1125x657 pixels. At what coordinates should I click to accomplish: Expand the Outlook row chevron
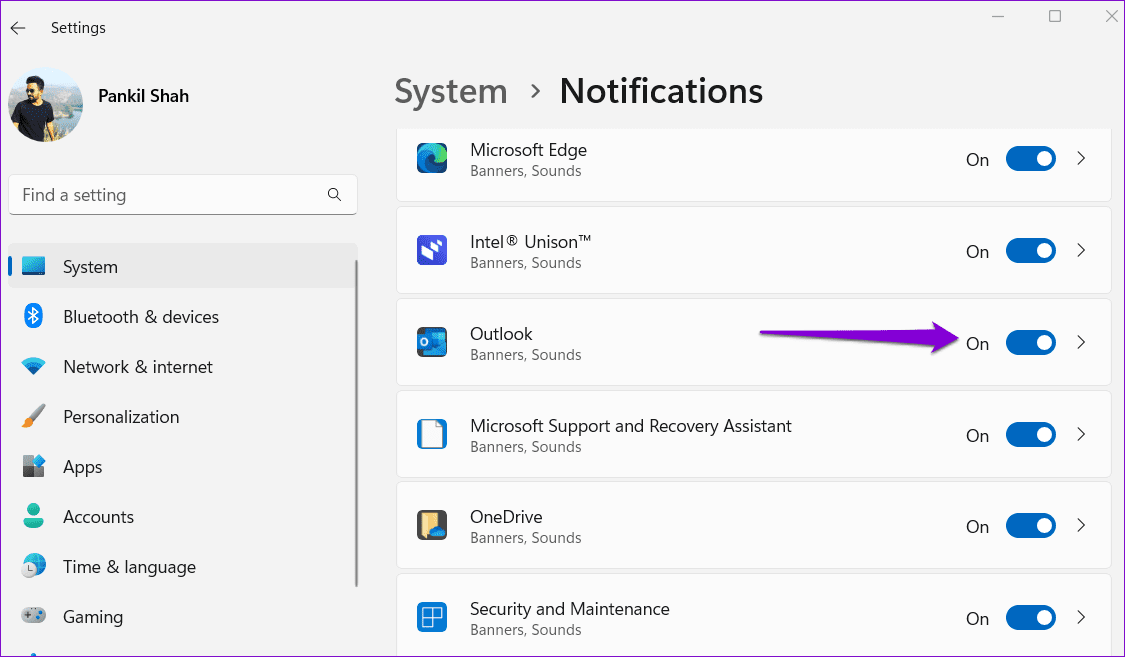[1081, 342]
